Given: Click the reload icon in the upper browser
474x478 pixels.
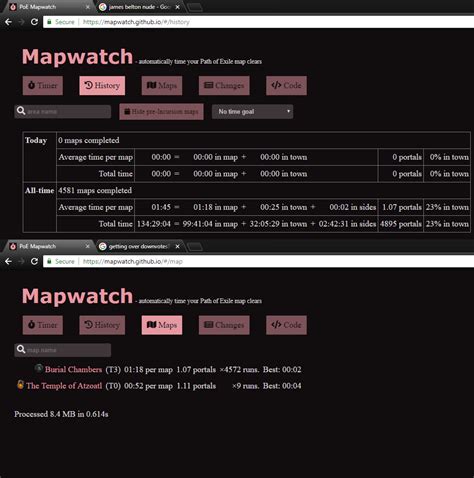Looking at the screenshot, I should point(34,22).
